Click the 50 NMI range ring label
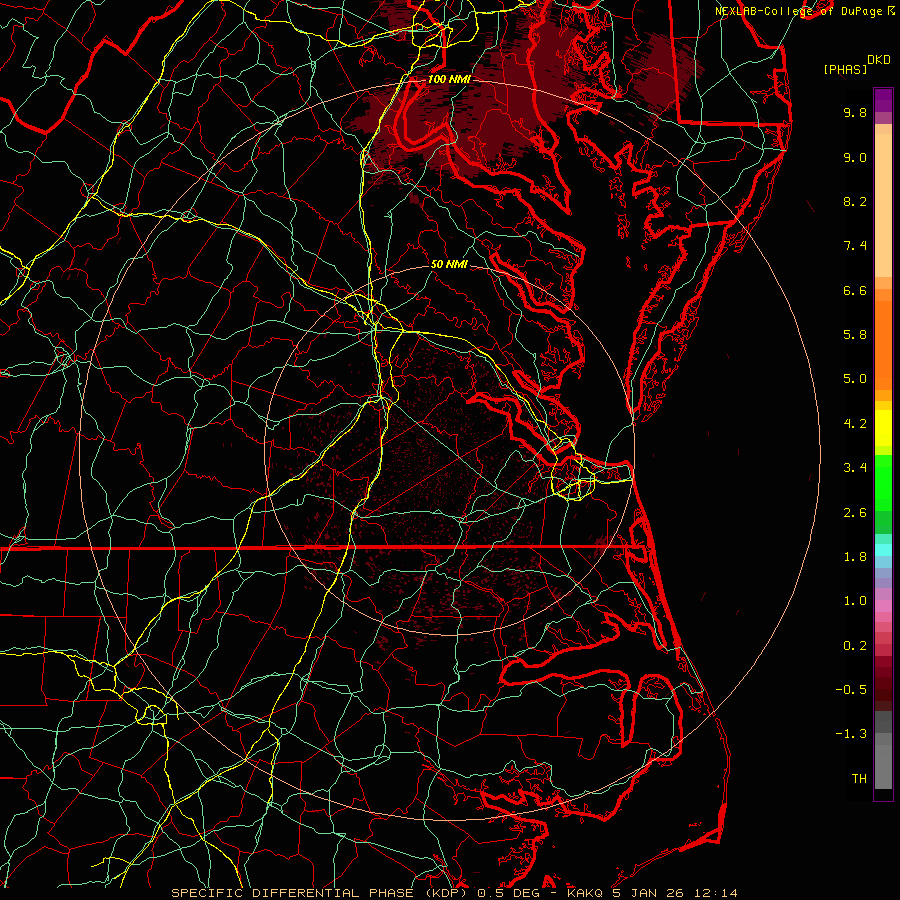This screenshot has width=900, height=900. tap(449, 265)
